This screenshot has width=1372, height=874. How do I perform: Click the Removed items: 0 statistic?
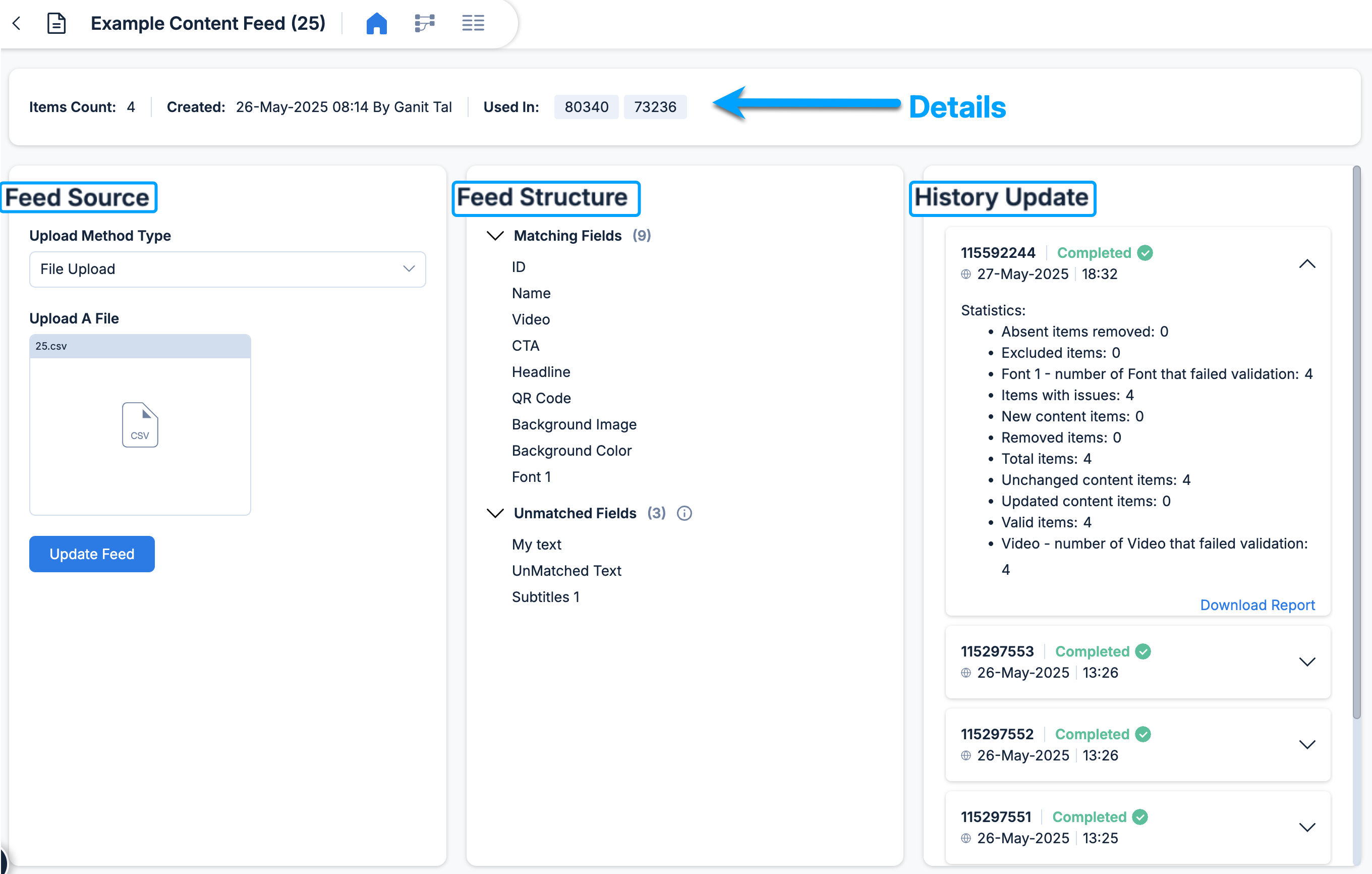[1061, 438]
